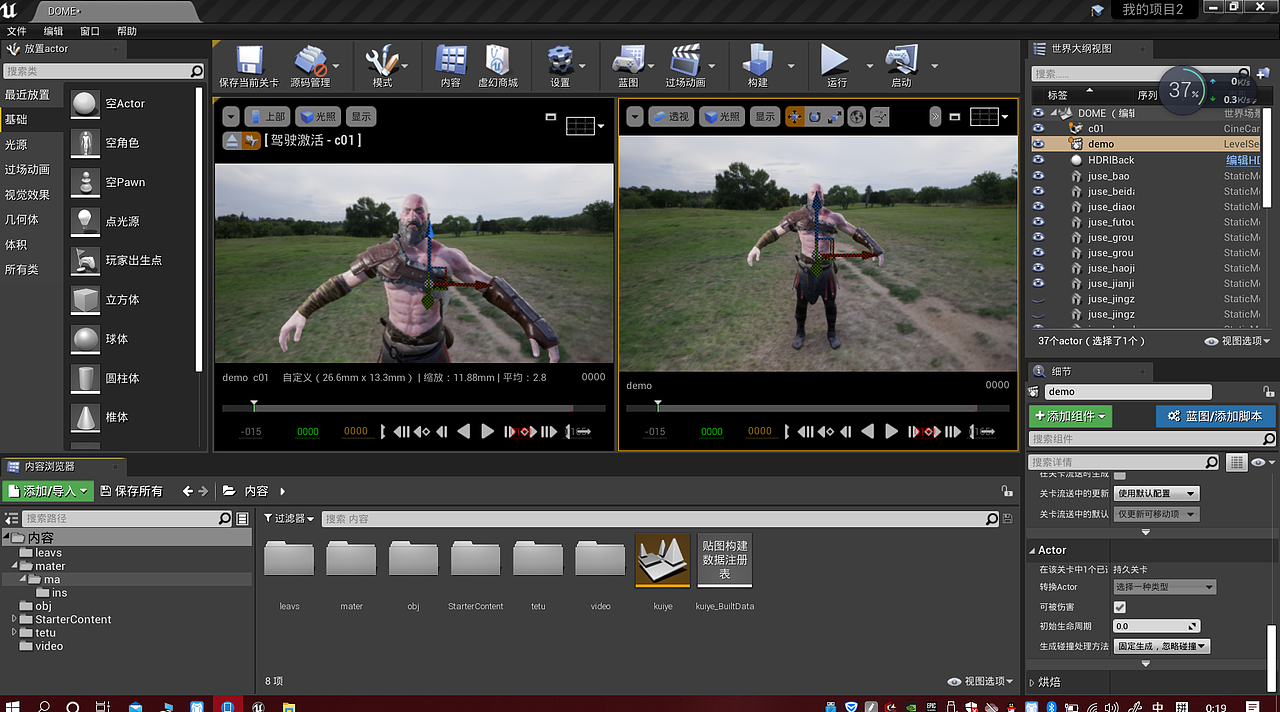Select the rotate gizmo in right viewport
Viewport: 1280px width, 712px height.
815,117
